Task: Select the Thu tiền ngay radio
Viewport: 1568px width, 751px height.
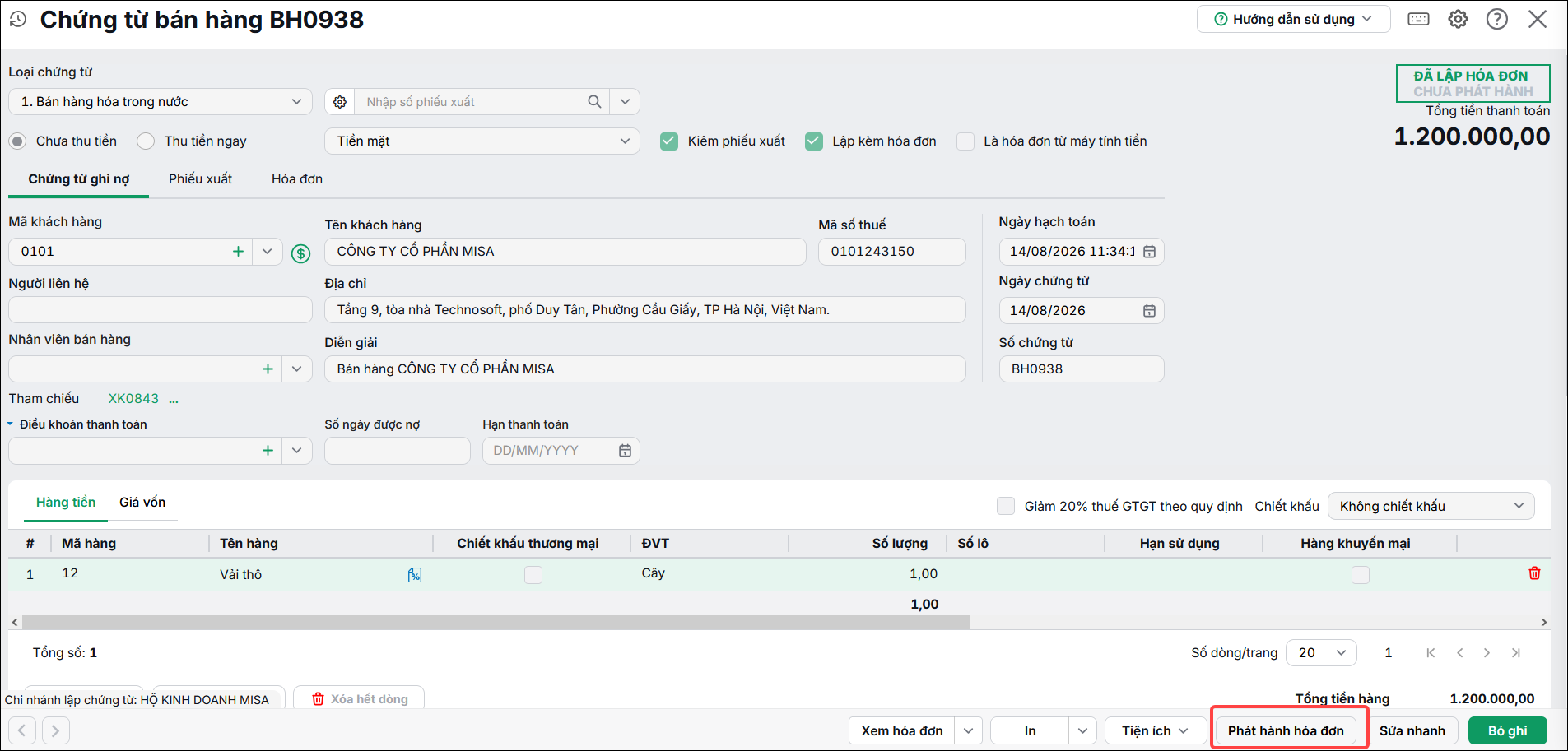Action: point(146,141)
